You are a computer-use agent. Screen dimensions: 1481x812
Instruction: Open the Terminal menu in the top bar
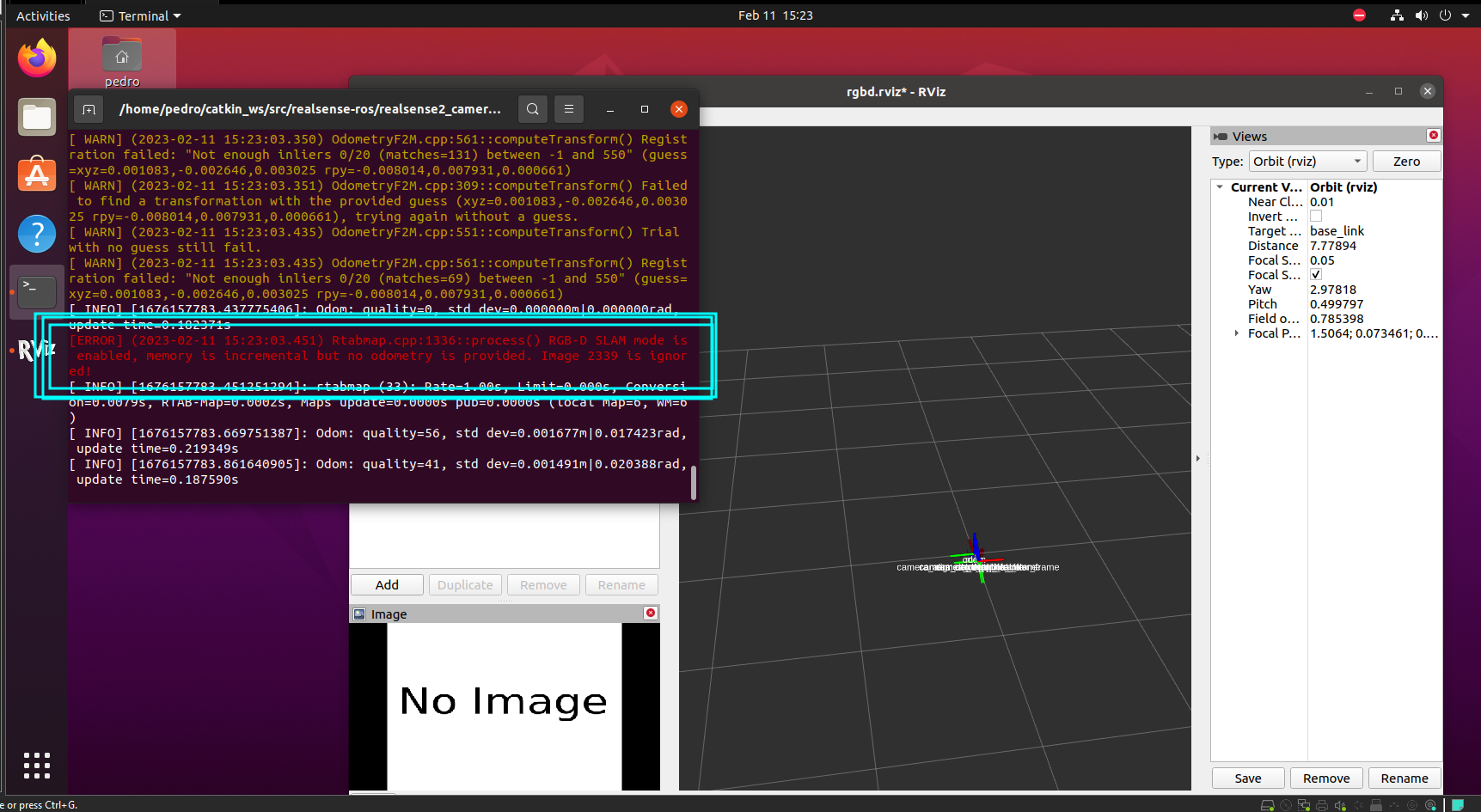click(x=139, y=15)
